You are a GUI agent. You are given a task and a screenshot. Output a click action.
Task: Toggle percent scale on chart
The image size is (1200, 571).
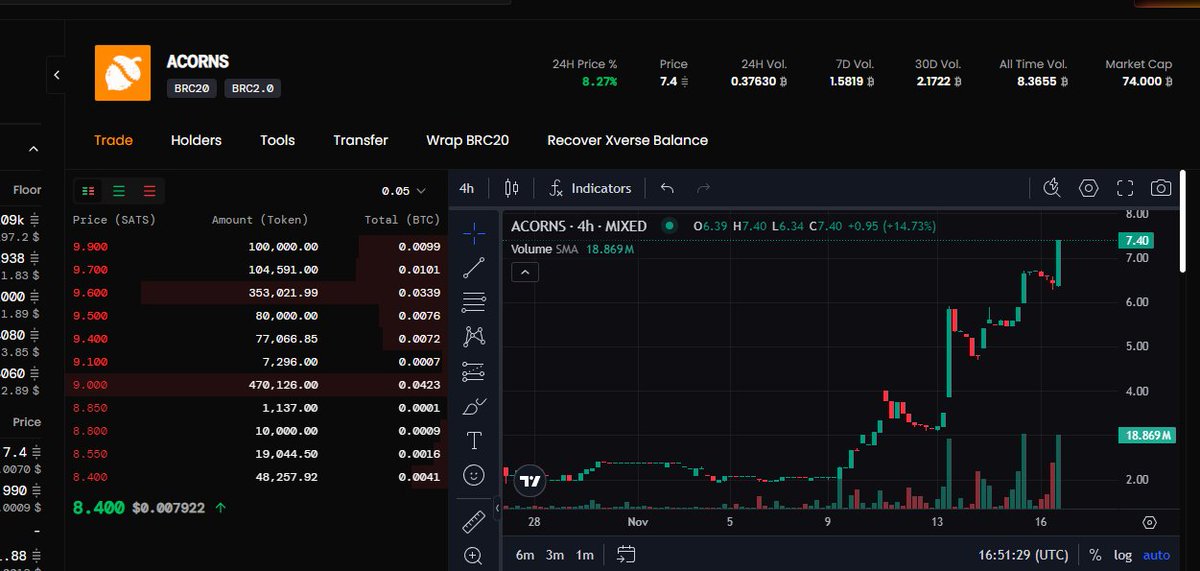[1095, 555]
